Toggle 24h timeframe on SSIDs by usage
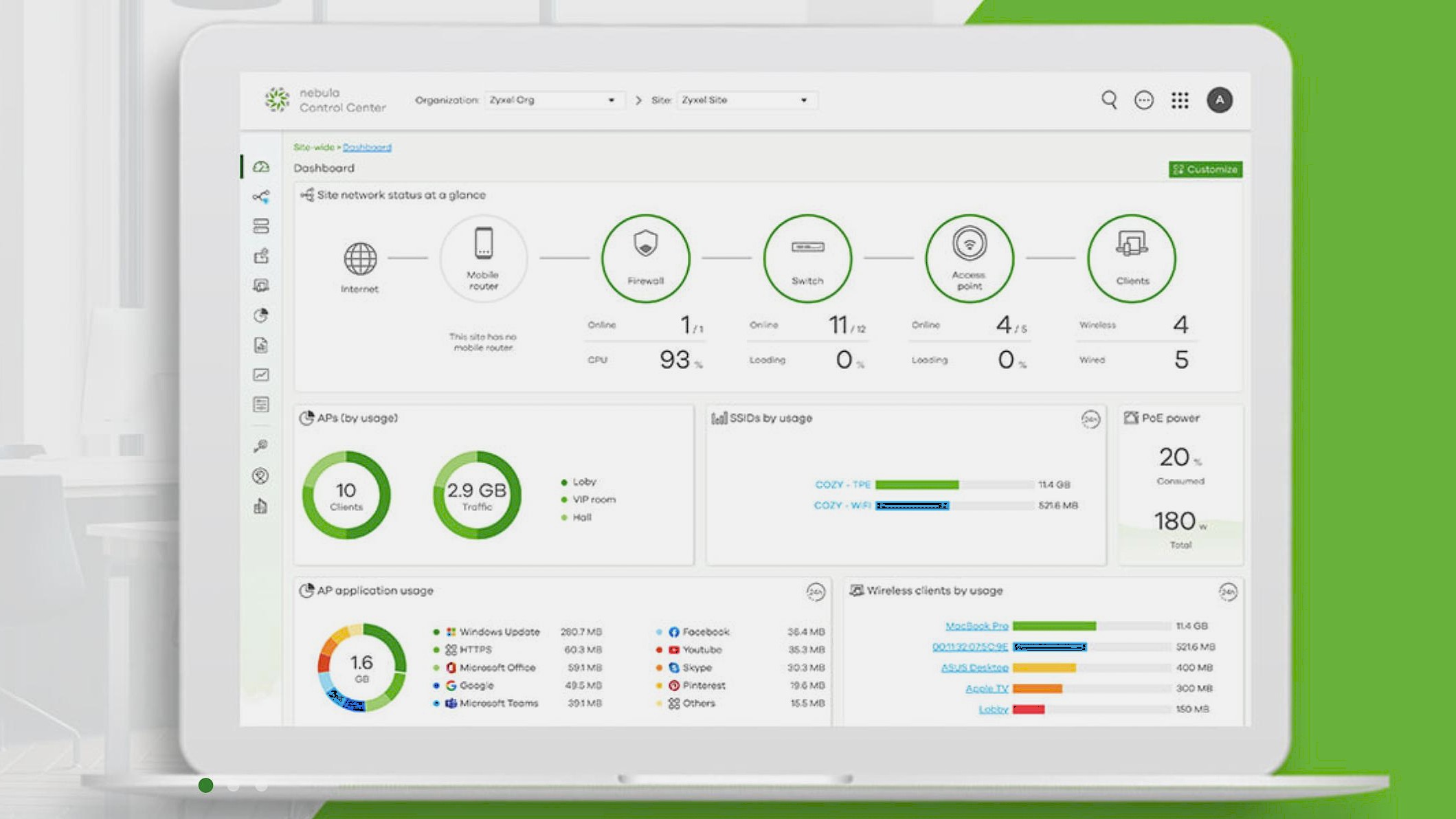The width and height of the screenshot is (1456, 819). pyautogui.click(x=1090, y=419)
